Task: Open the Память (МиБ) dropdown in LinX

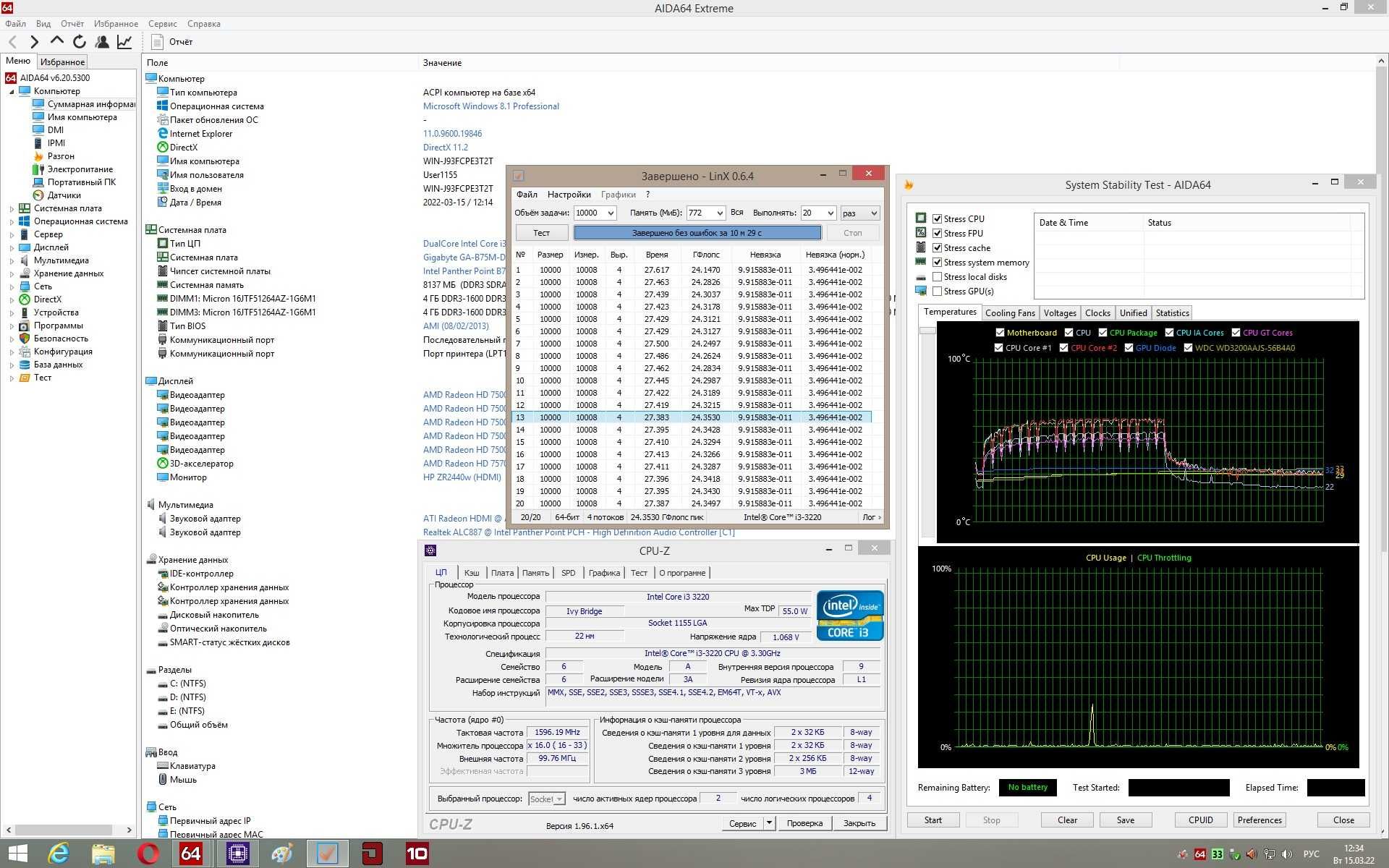Action: pyautogui.click(x=719, y=213)
